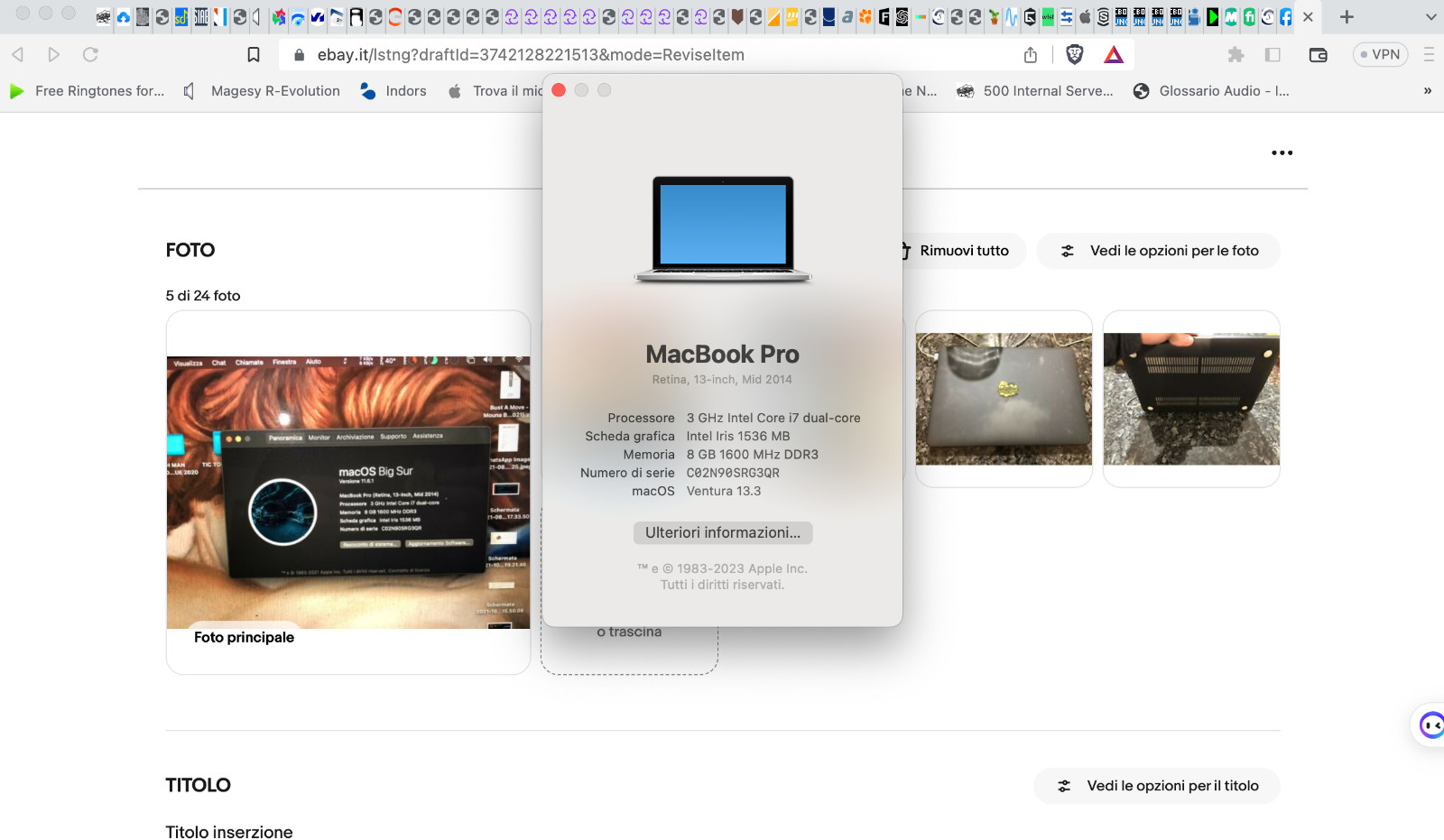Open the eBay three-dot more options menu
Viewport: 1444px width, 840px height.
point(1282,153)
